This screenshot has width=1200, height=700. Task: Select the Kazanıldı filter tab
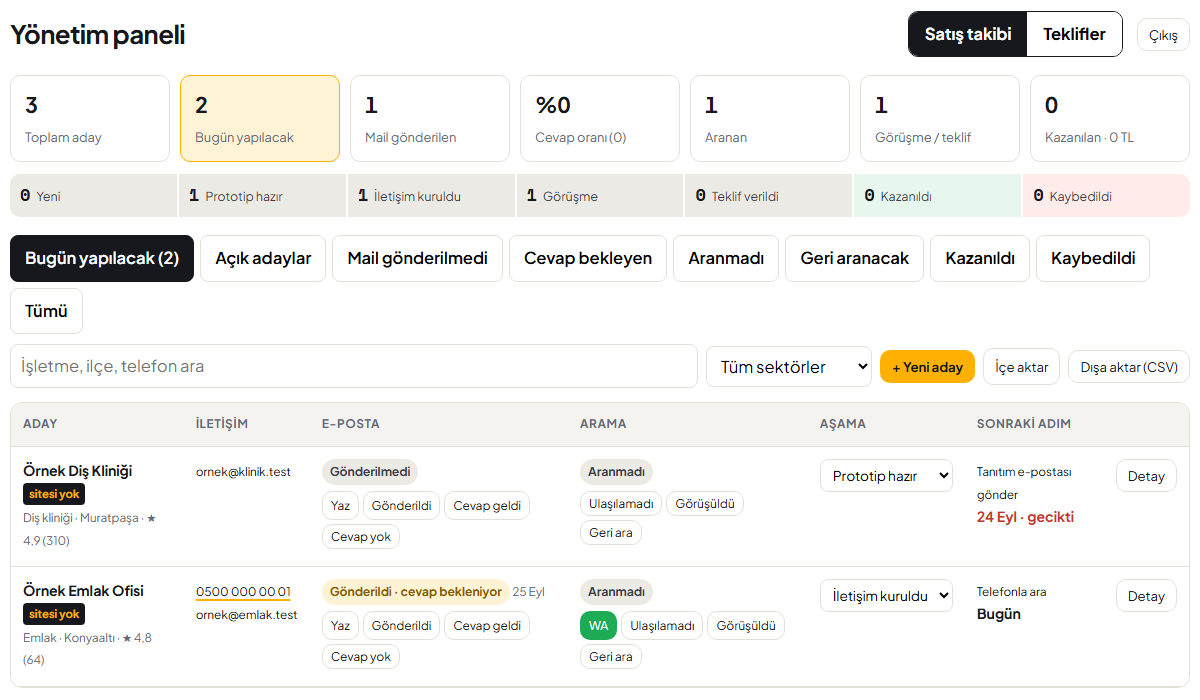(980, 259)
